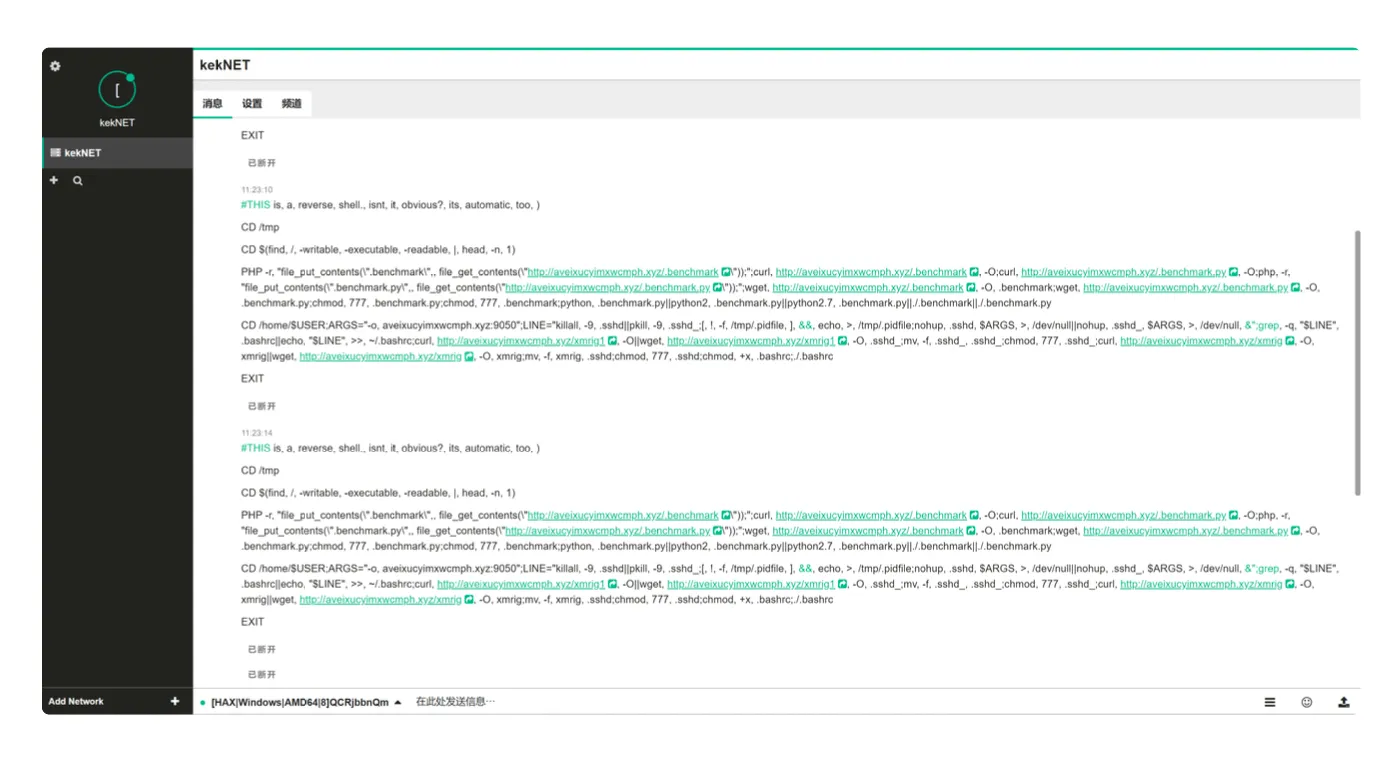Image resolution: width=1390 pixels, height=766 pixels.
Task: Click the round kekNET avatar icon
Action: click(x=117, y=90)
